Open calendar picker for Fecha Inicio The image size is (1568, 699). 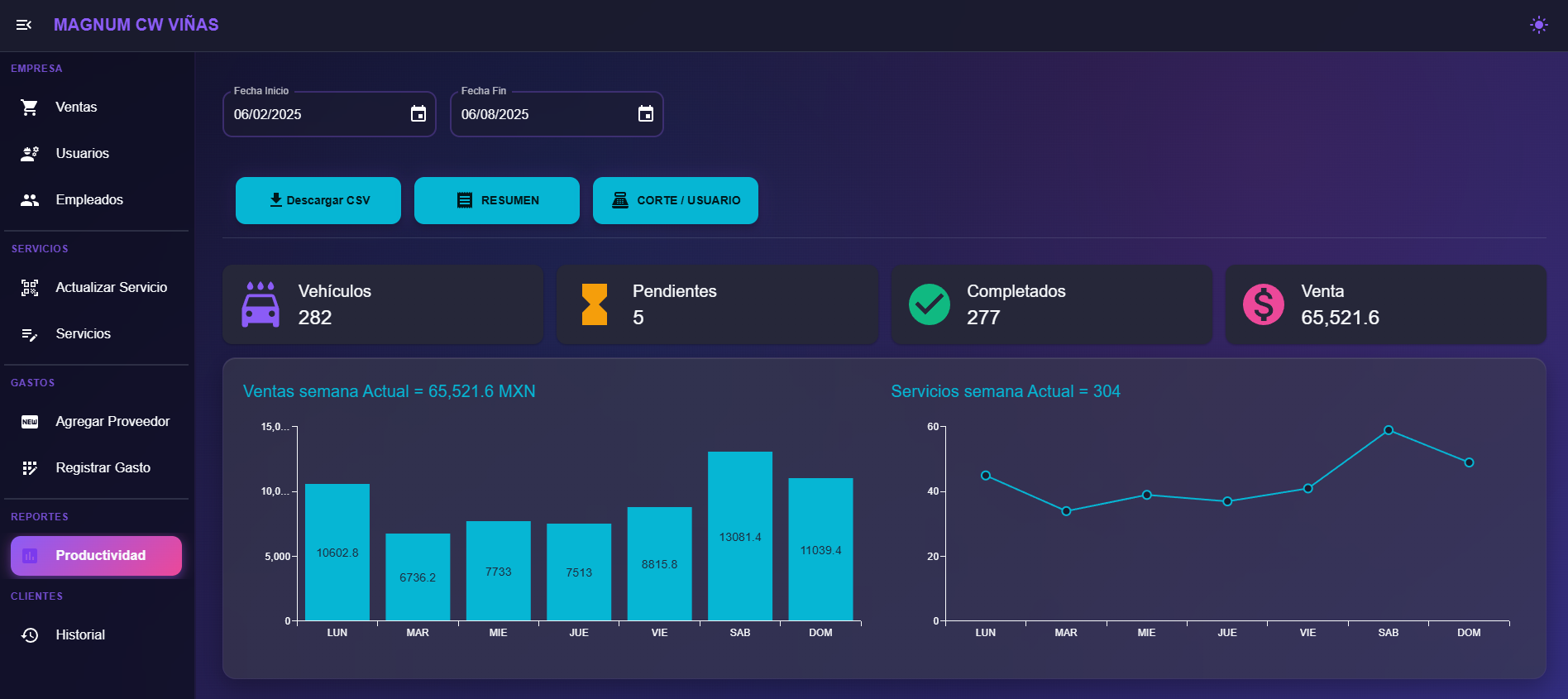point(418,114)
